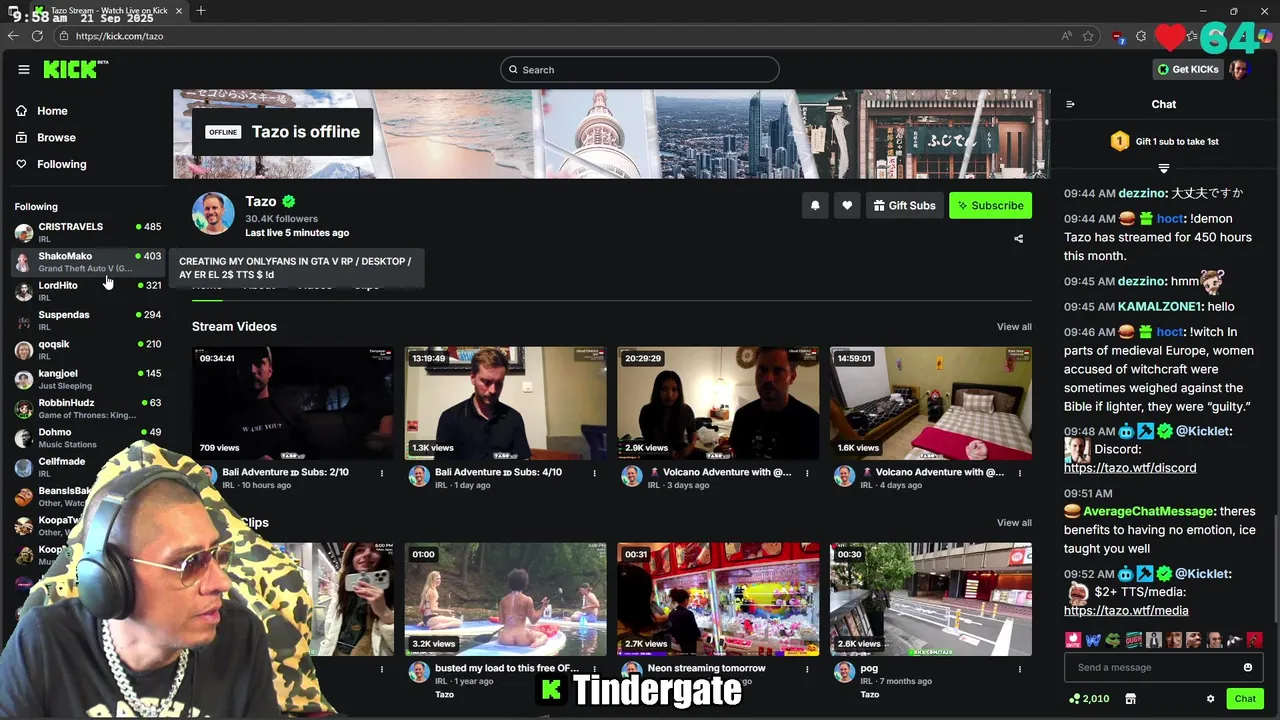Image resolution: width=1280 pixels, height=720 pixels.
Task: Toggle the notification bell for Tazo
Action: tap(815, 205)
